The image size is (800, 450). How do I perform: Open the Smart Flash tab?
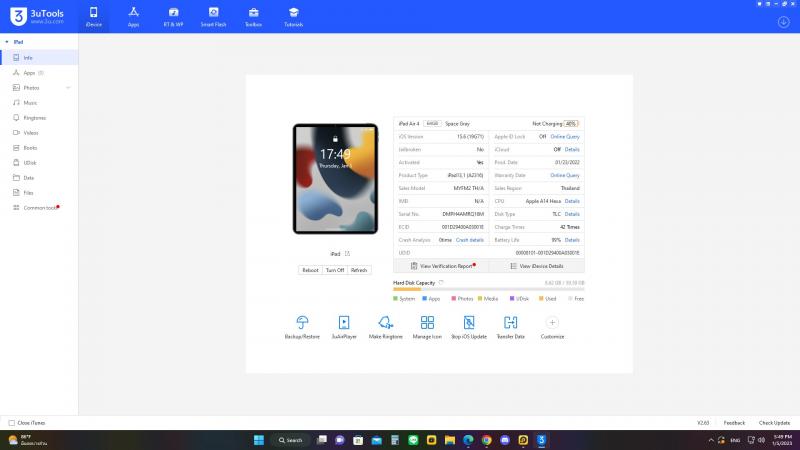tap(213, 17)
